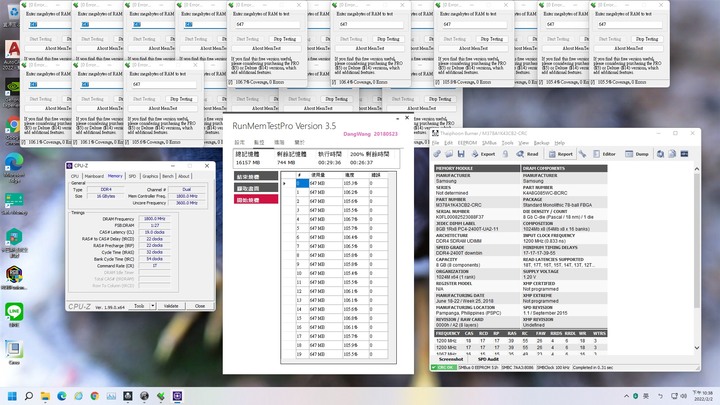Viewport: 720px width, 405px height.
Task: Click the Tools button in CPU-Z
Action: point(139,306)
